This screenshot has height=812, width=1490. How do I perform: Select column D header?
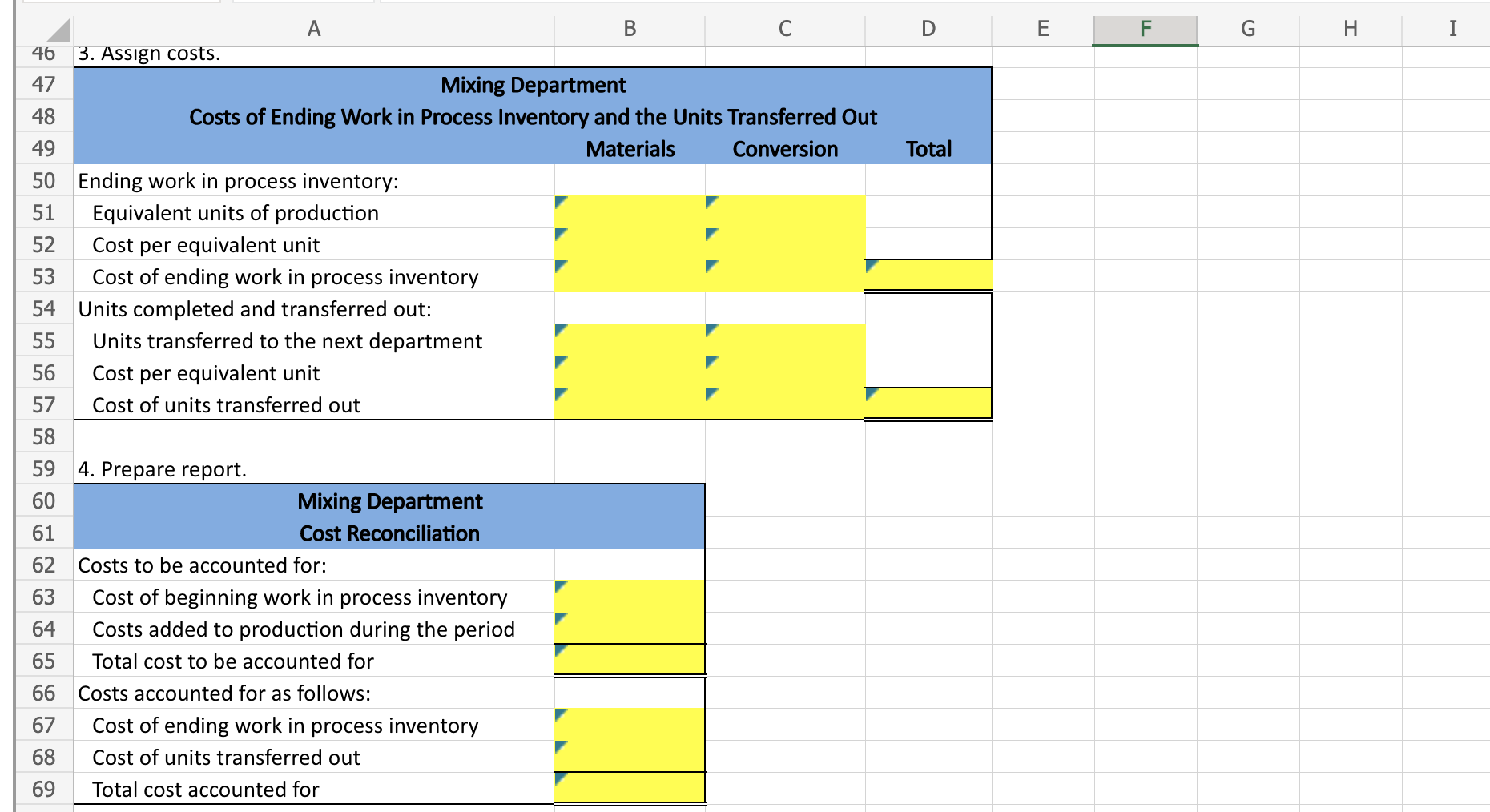click(928, 29)
